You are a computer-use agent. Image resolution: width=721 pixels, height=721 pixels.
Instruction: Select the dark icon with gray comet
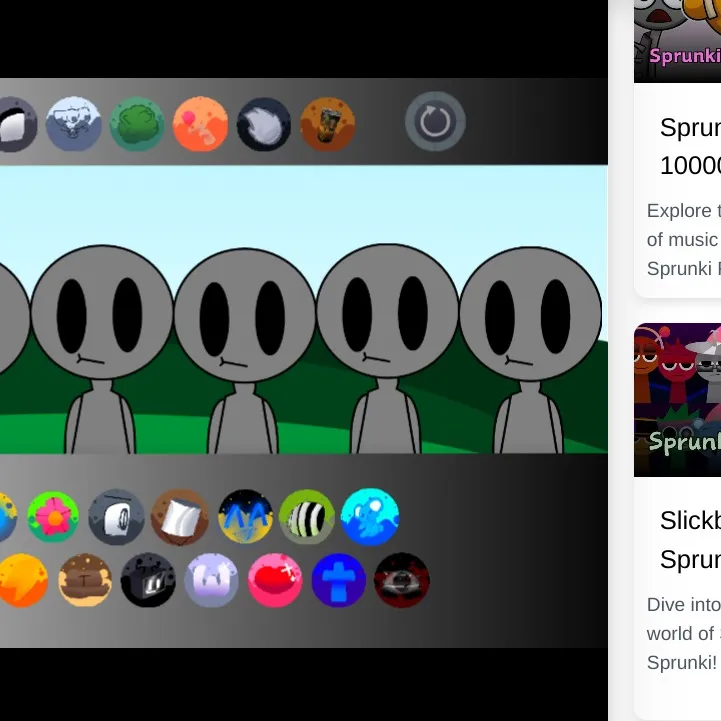coord(264,124)
